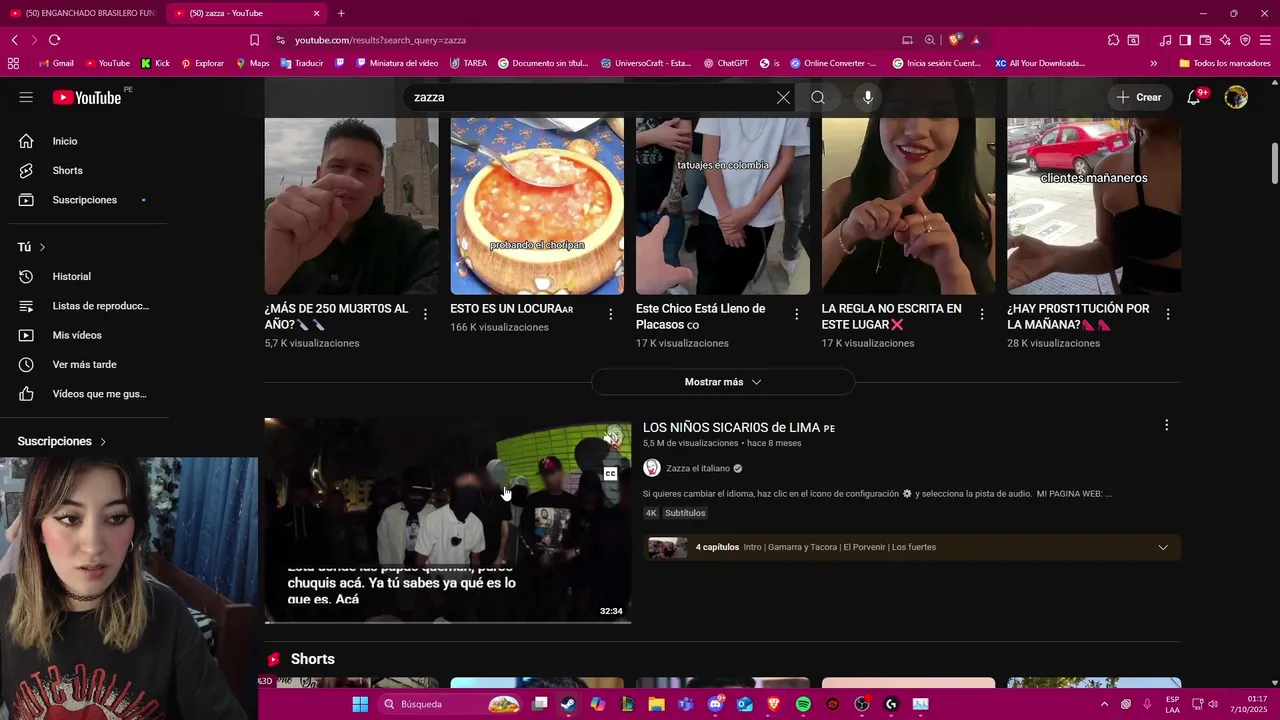Image resolution: width=1280 pixels, height=720 pixels.
Task: Open the ENGANCHADO BRASILERO browser tab
Action: [x=82, y=13]
